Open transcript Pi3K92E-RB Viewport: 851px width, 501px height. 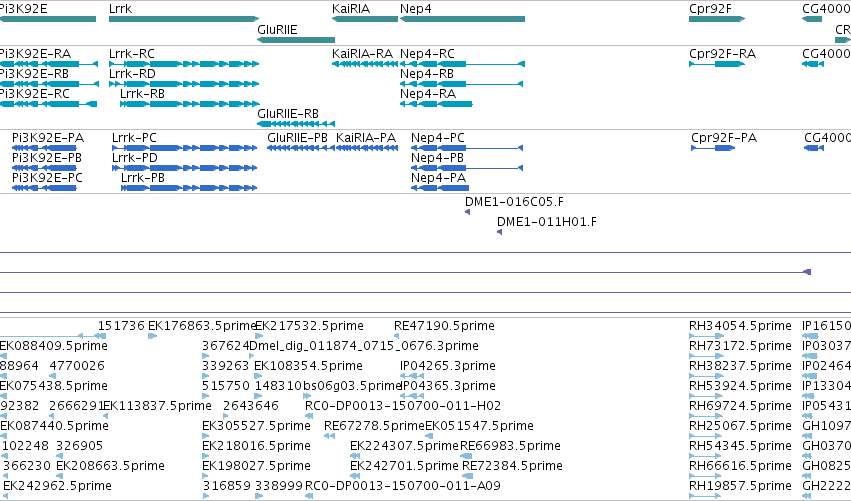click(x=48, y=84)
